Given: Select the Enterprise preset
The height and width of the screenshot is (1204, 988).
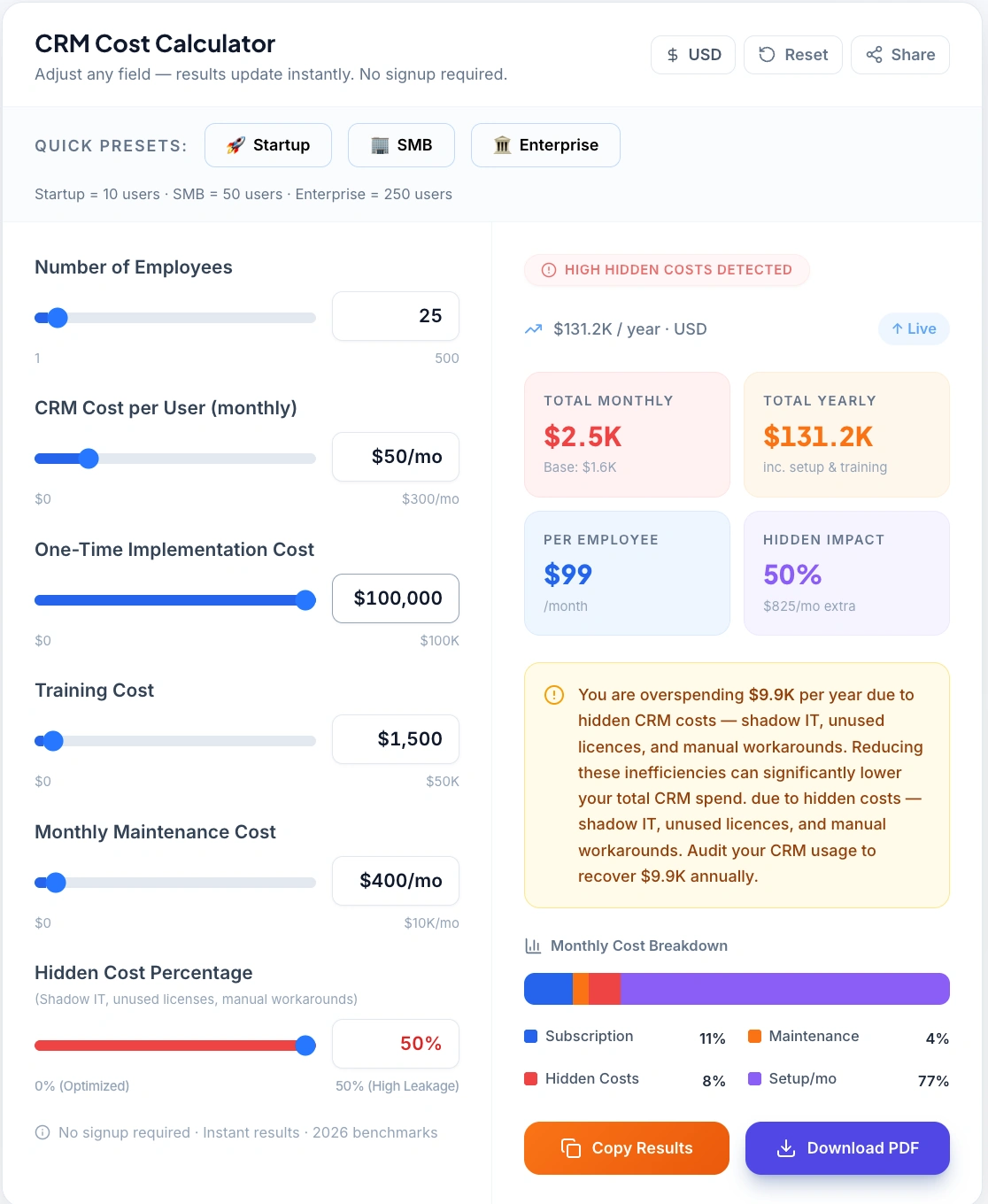Looking at the screenshot, I should coord(545,144).
